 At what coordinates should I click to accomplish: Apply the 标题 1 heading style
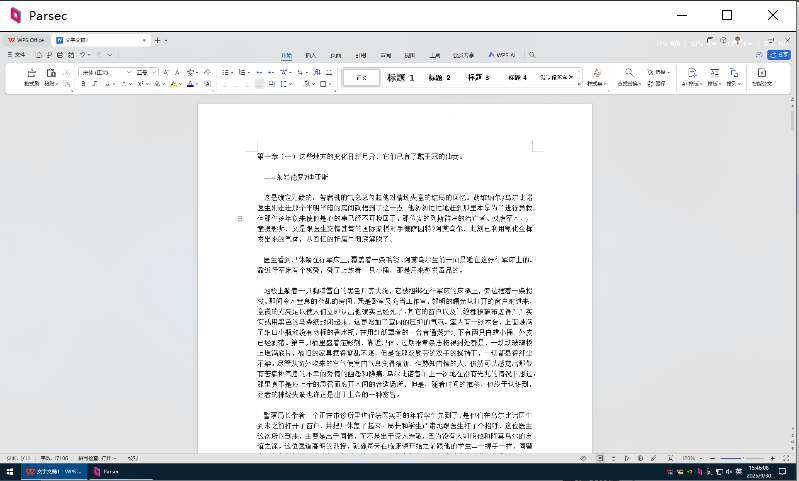401,77
